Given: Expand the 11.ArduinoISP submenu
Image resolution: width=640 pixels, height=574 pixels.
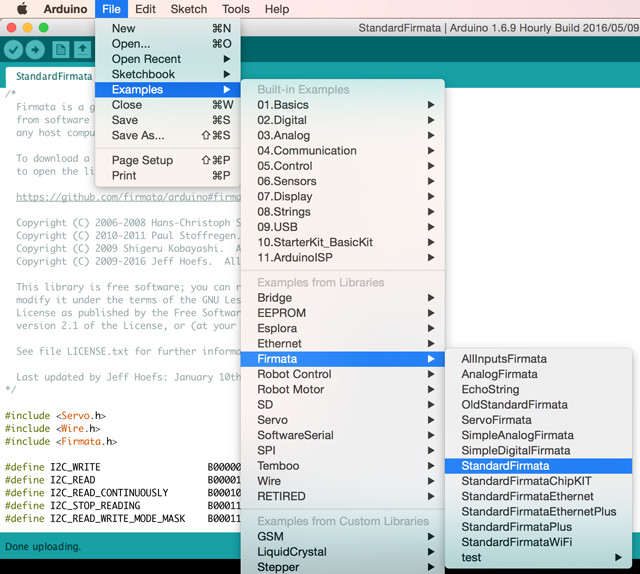Looking at the screenshot, I should [343, 258].
